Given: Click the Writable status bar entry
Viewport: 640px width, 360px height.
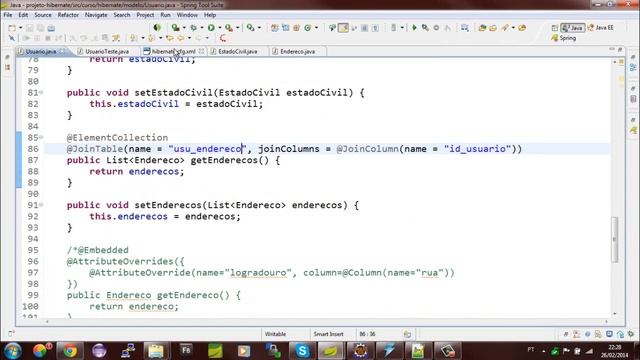Looking at the screenshot, I should (276, 334).
